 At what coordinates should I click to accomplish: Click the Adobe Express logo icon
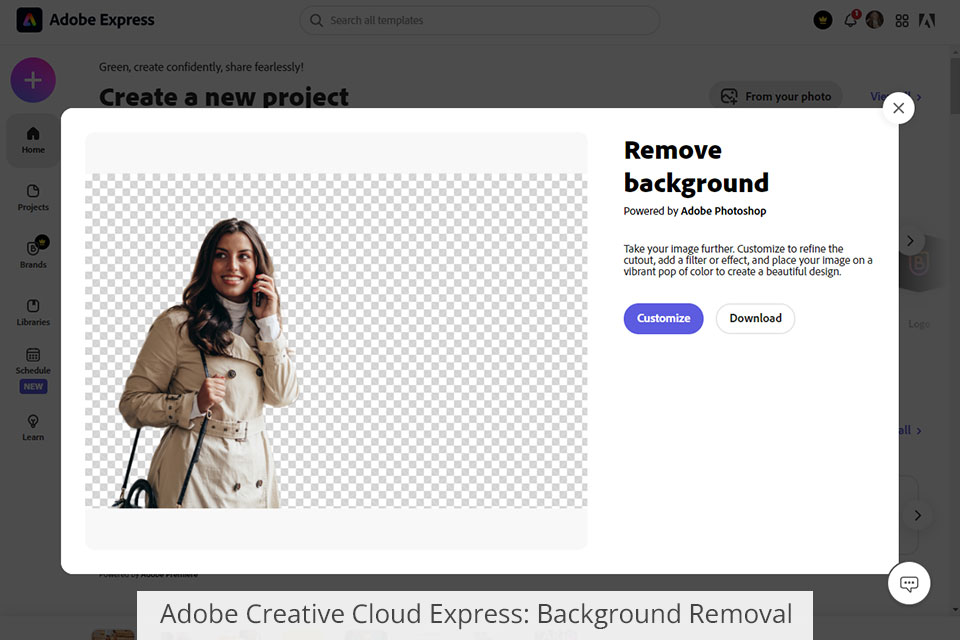point(29,20)
